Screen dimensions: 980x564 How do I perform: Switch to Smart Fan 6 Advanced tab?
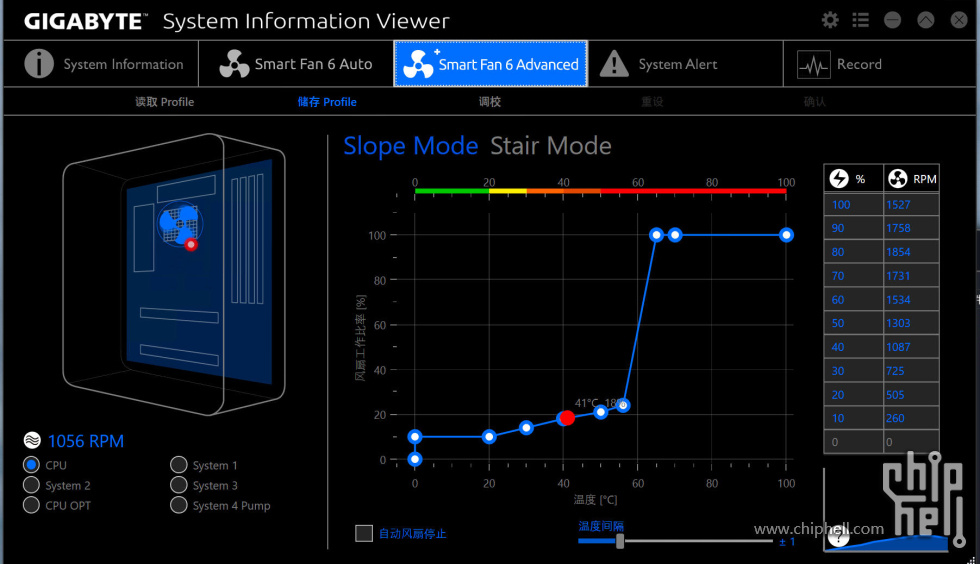coord(491,64)
